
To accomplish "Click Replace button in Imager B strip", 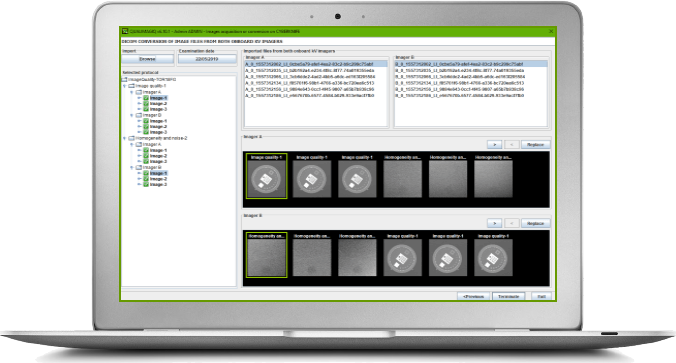I will [x=535, y=223].
